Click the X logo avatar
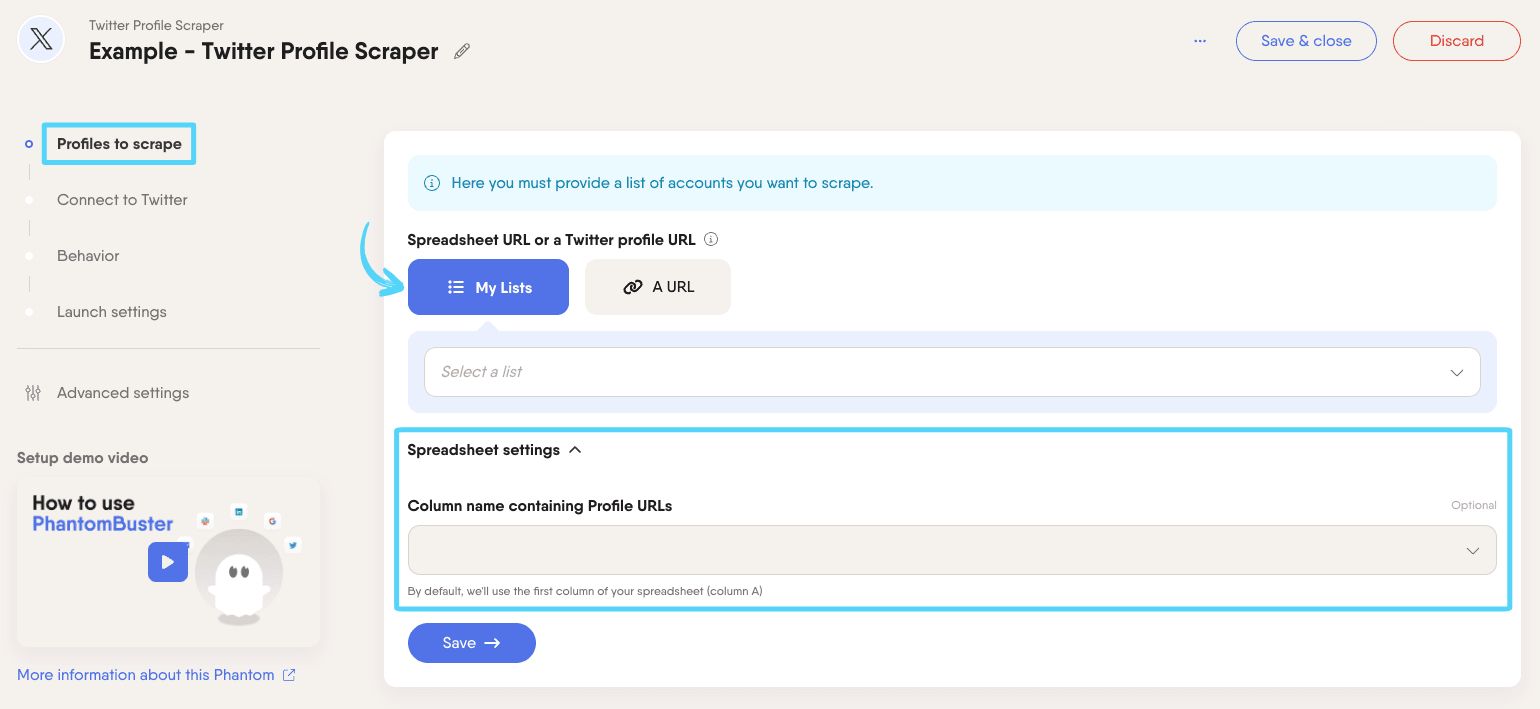 40,39
